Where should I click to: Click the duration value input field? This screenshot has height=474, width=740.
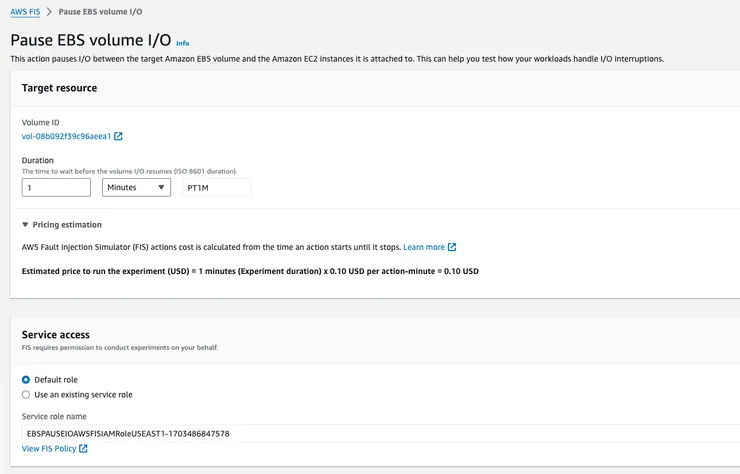(x=56, y=187)
